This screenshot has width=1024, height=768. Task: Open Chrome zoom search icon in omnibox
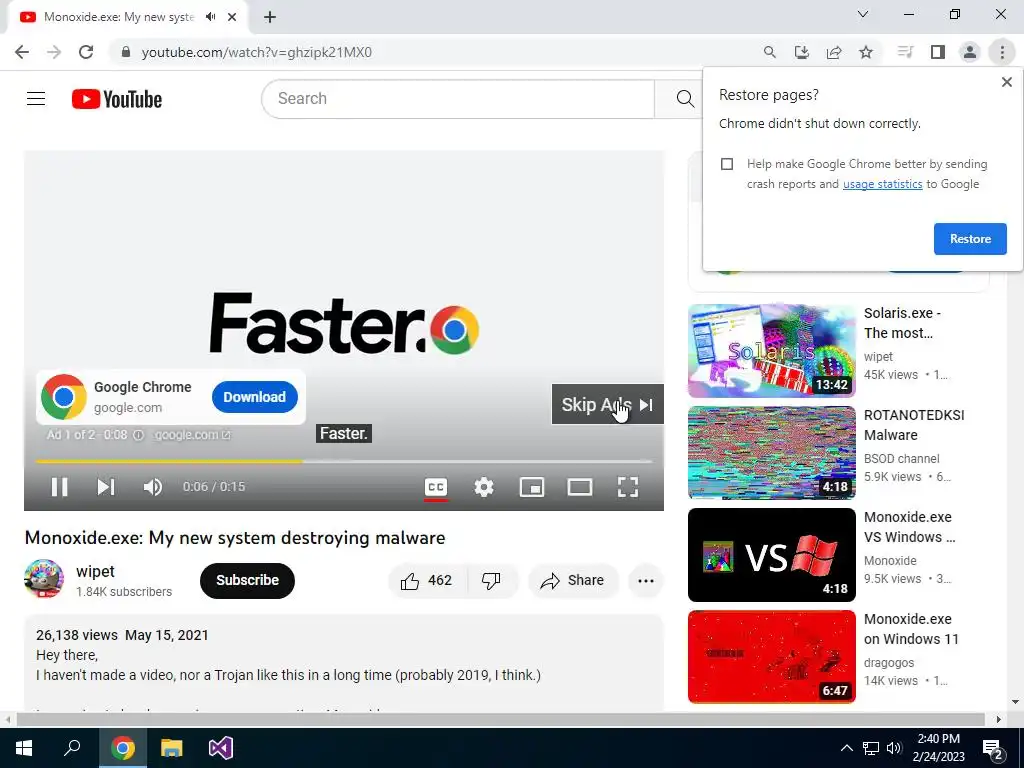click(770, 52)
